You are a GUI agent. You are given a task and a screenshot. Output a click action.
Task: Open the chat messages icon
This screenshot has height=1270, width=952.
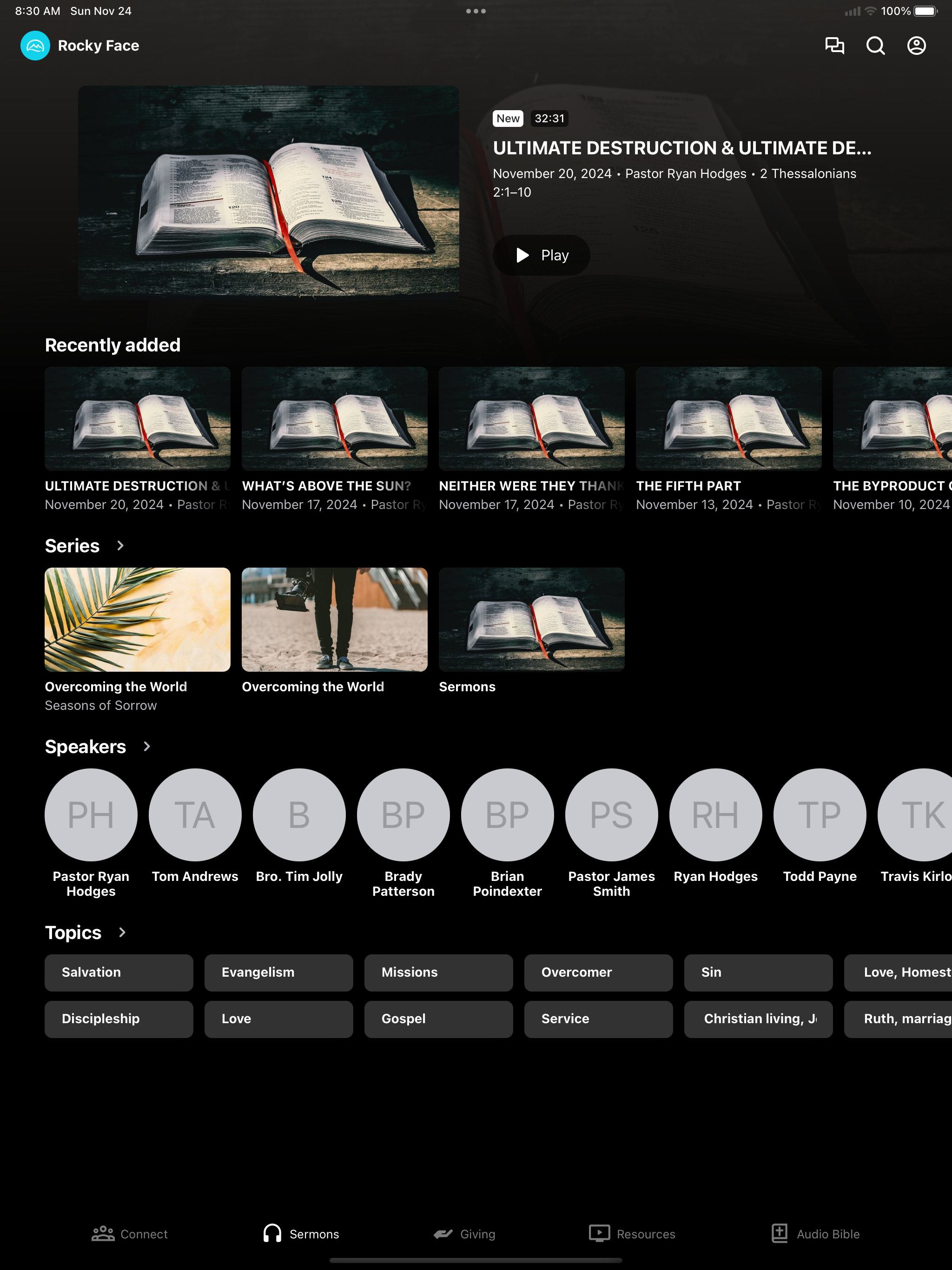834,46
